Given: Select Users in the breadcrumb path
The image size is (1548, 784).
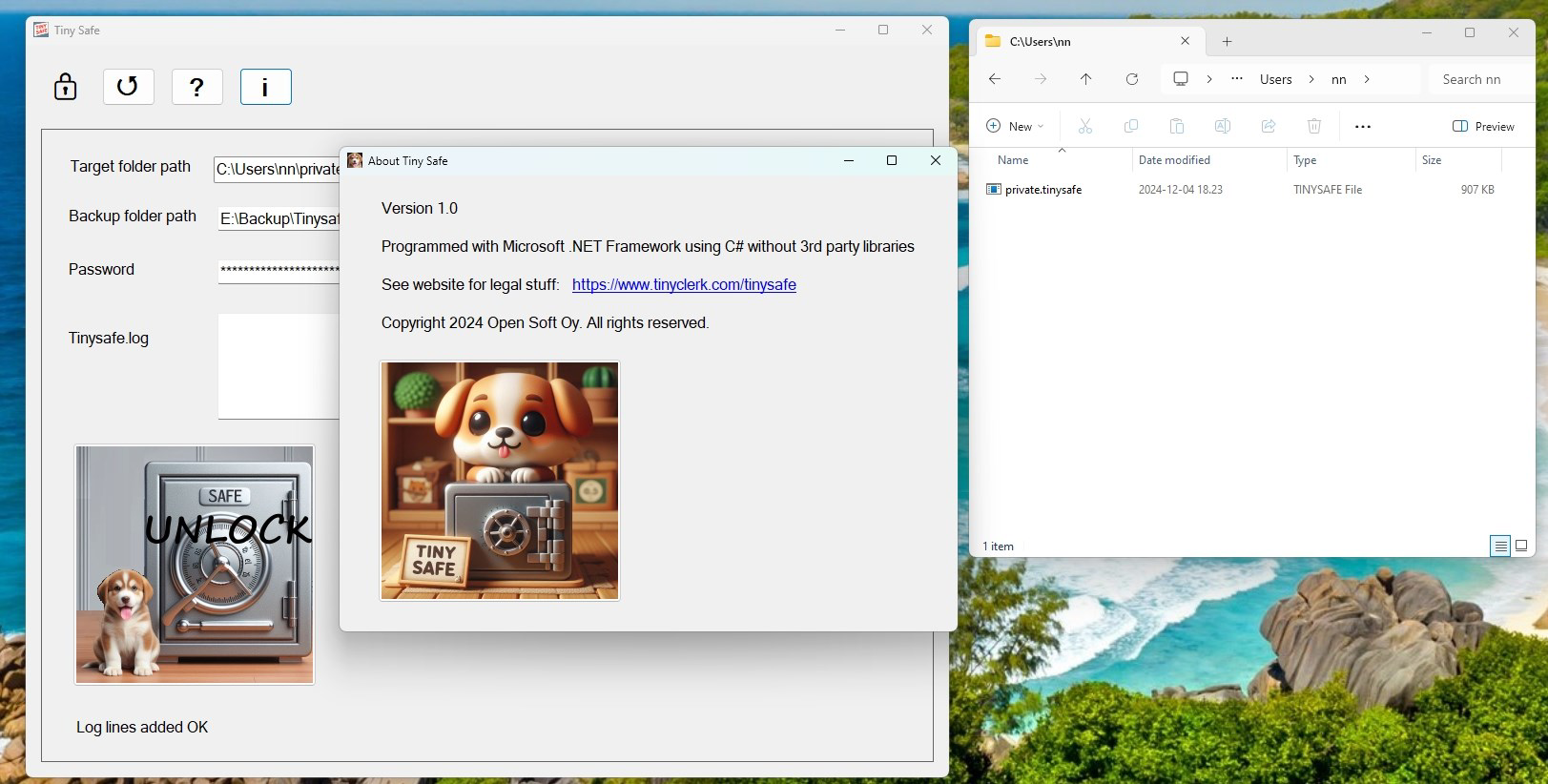Looking at the screenshot, I should (x=1275, y=79).
